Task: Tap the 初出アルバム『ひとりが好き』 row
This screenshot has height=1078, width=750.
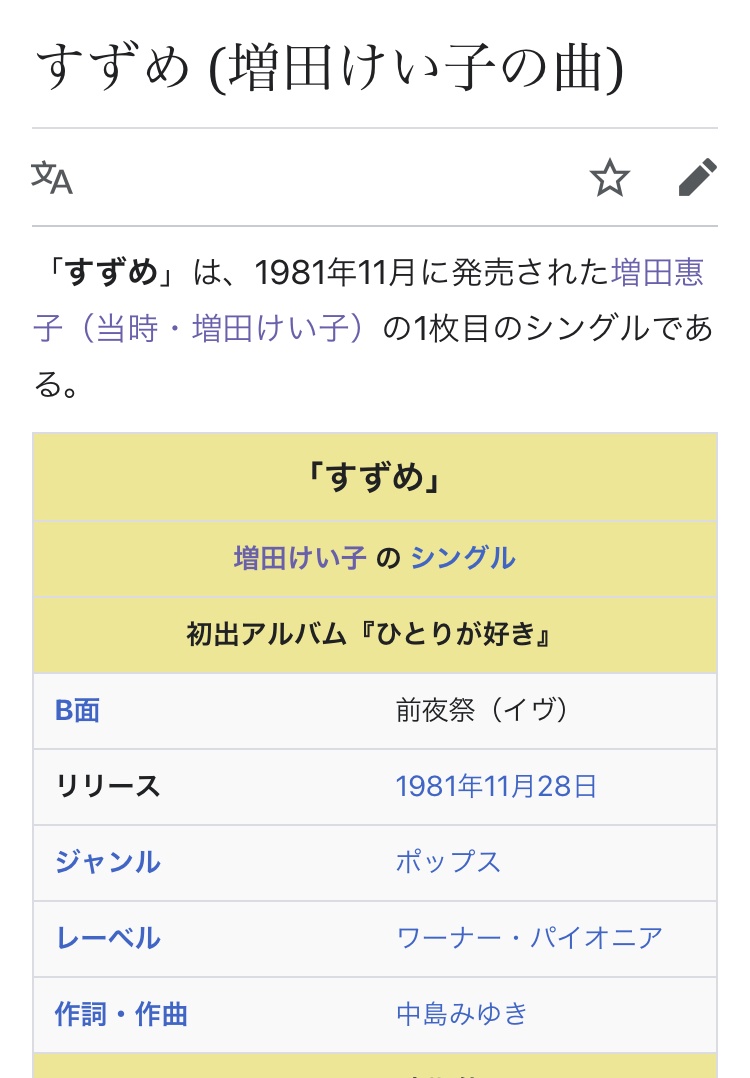Action: pyautogui.click(x=375, y=634)
